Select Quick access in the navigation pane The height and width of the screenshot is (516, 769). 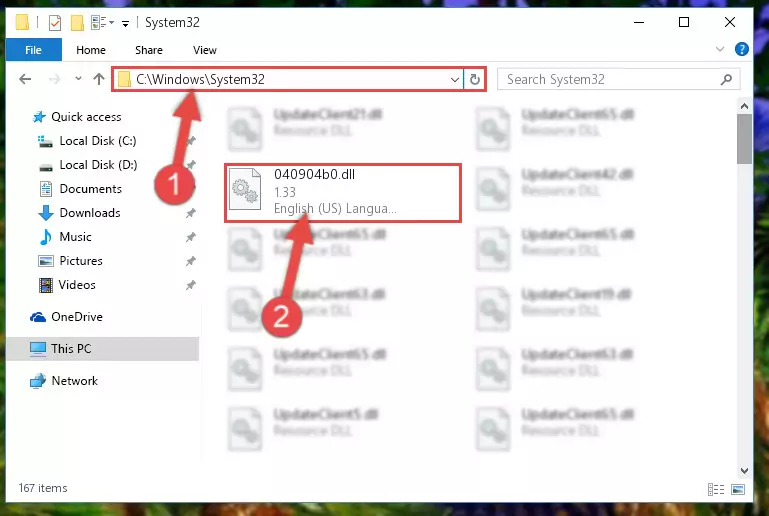pyautogui.click(x=86, y=117)
